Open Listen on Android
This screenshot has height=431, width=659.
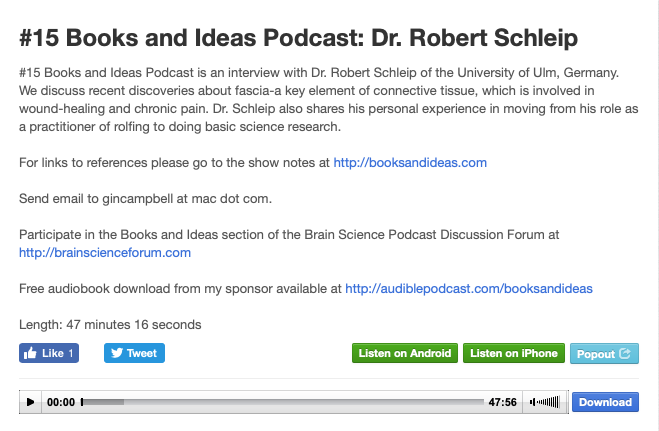pyautogui.click(x=405, y=353)
